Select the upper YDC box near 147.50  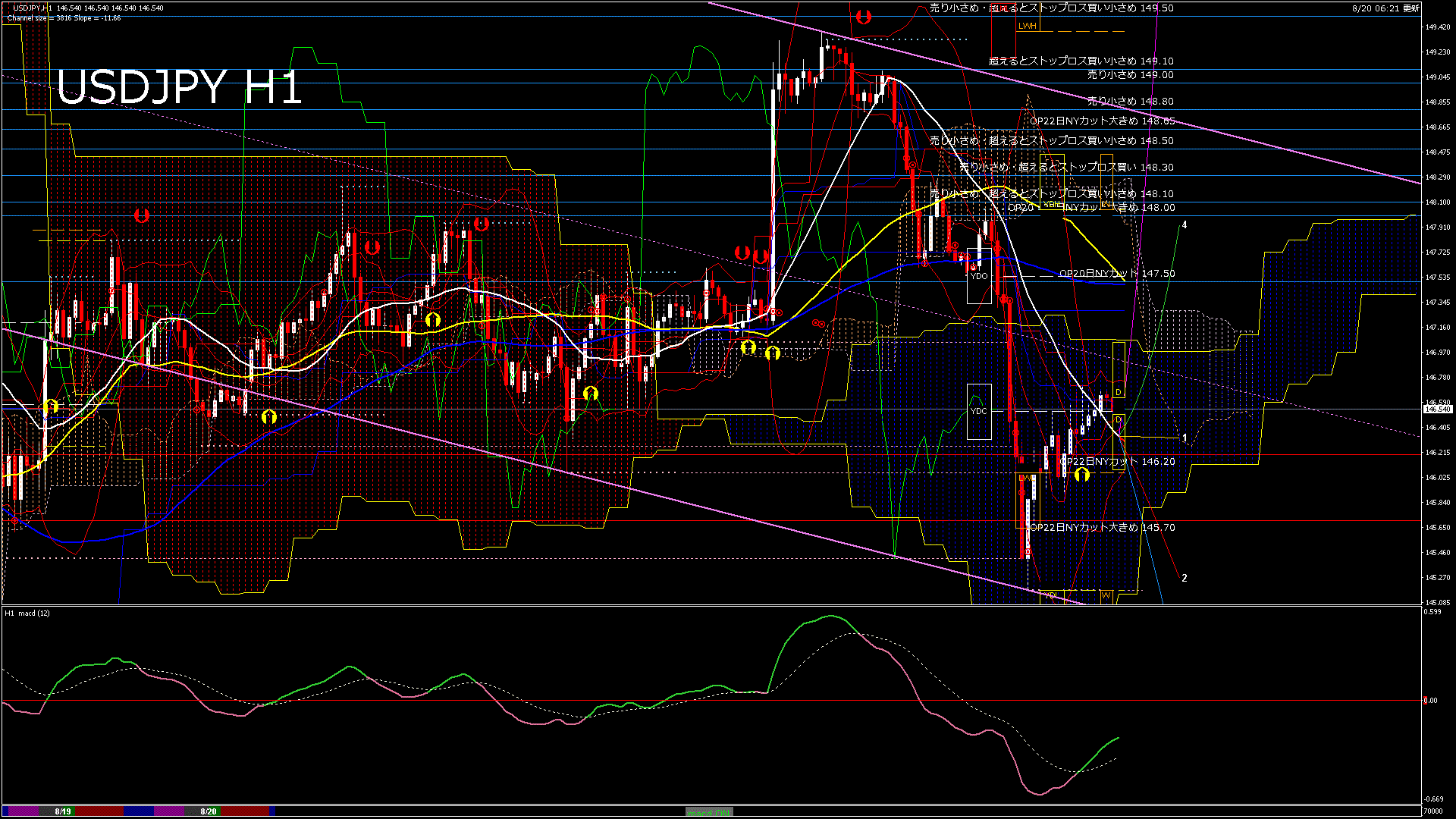click(x=979, y=276)
